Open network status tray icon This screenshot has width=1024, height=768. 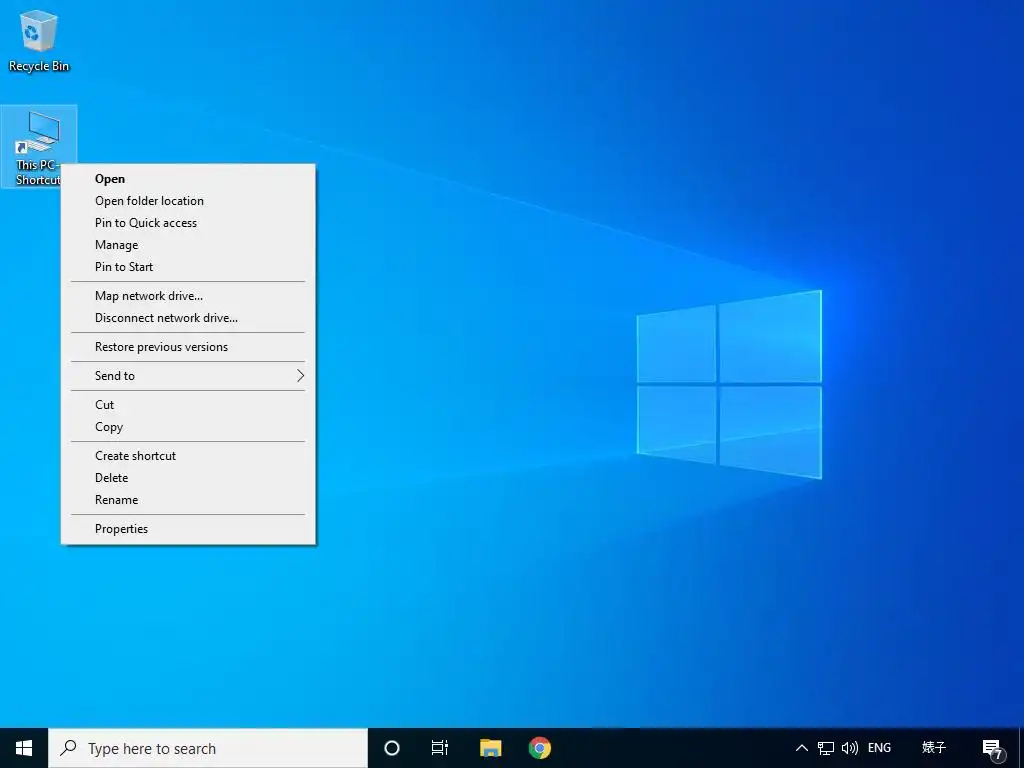coord(825,748)
